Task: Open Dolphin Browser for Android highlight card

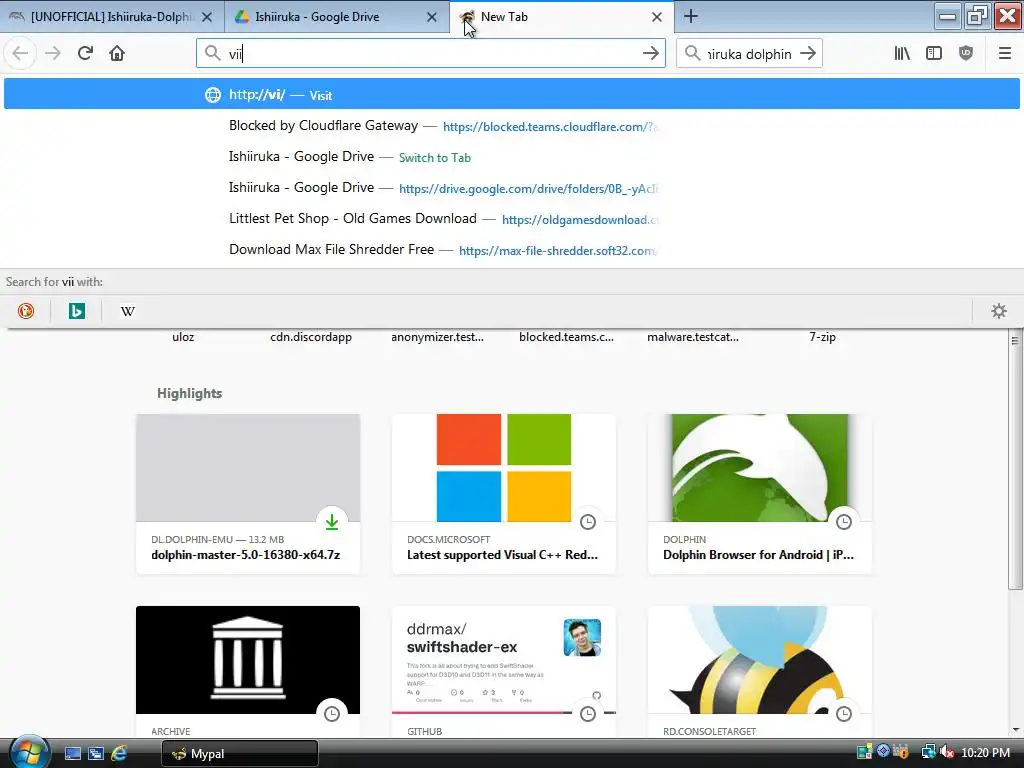Action: [x=760, y=494]
